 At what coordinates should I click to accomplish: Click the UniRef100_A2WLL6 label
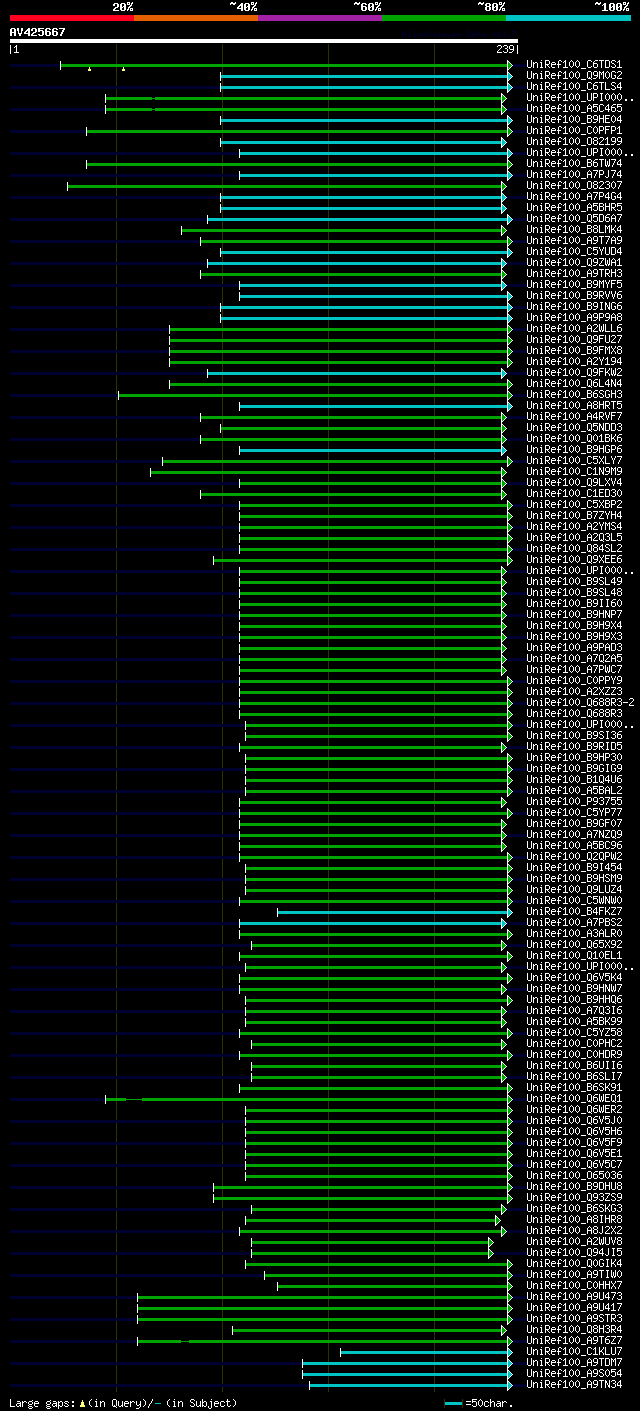tap(573, 328)
